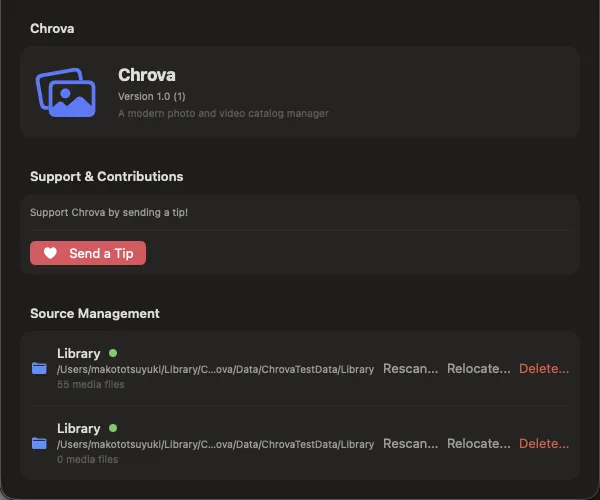This screenshot has width=600, height=500.
Task: Click the large Chrova title beside the icon
Action: [147, 75]
